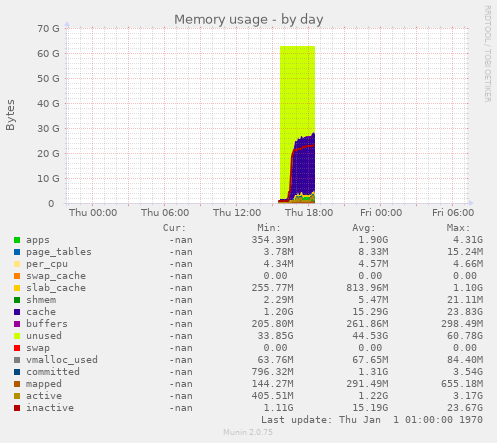Click the page_tables blue legend swatch

(17, 252)
